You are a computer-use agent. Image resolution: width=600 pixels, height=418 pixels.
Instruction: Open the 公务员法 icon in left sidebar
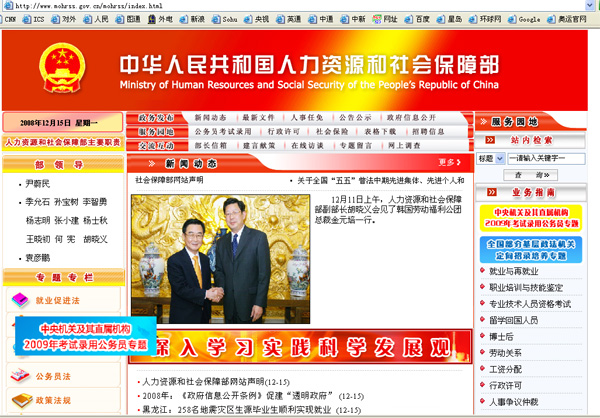[x=19, y=377]
